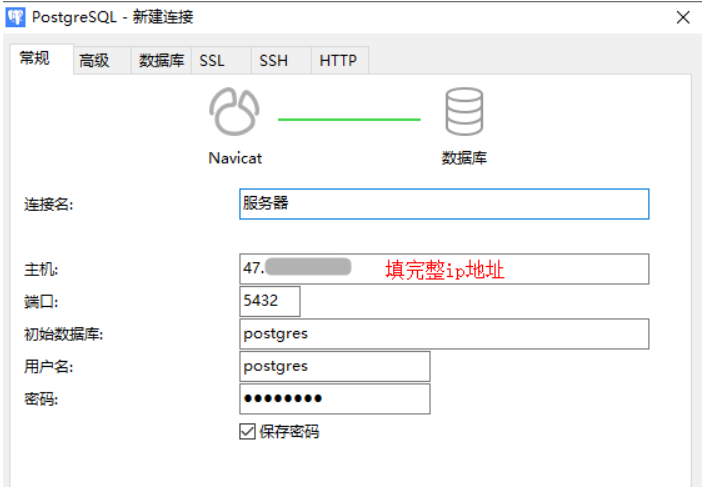Click the 数据库 label under the cylinder icon

point(464,158)
